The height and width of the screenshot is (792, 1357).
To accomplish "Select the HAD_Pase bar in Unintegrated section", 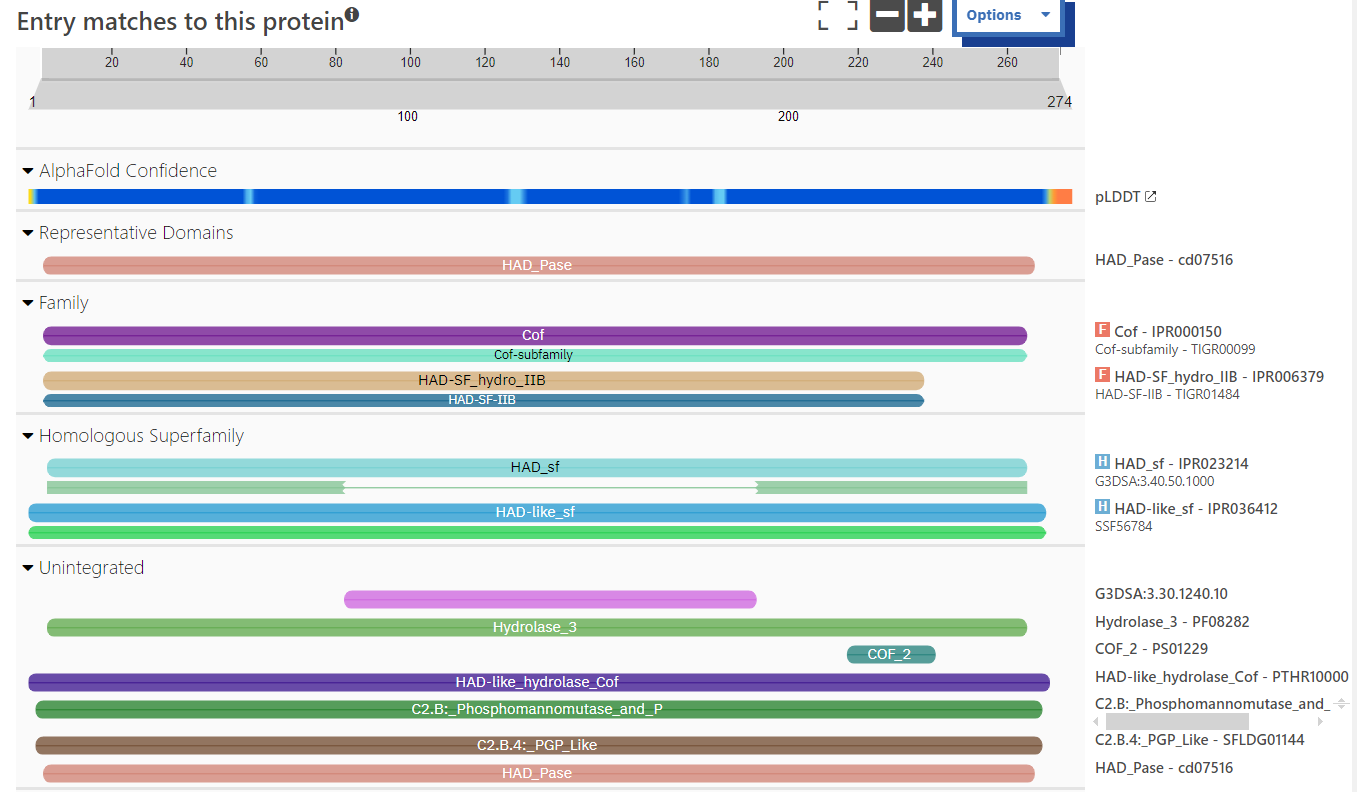I will (x=538, y=773).
